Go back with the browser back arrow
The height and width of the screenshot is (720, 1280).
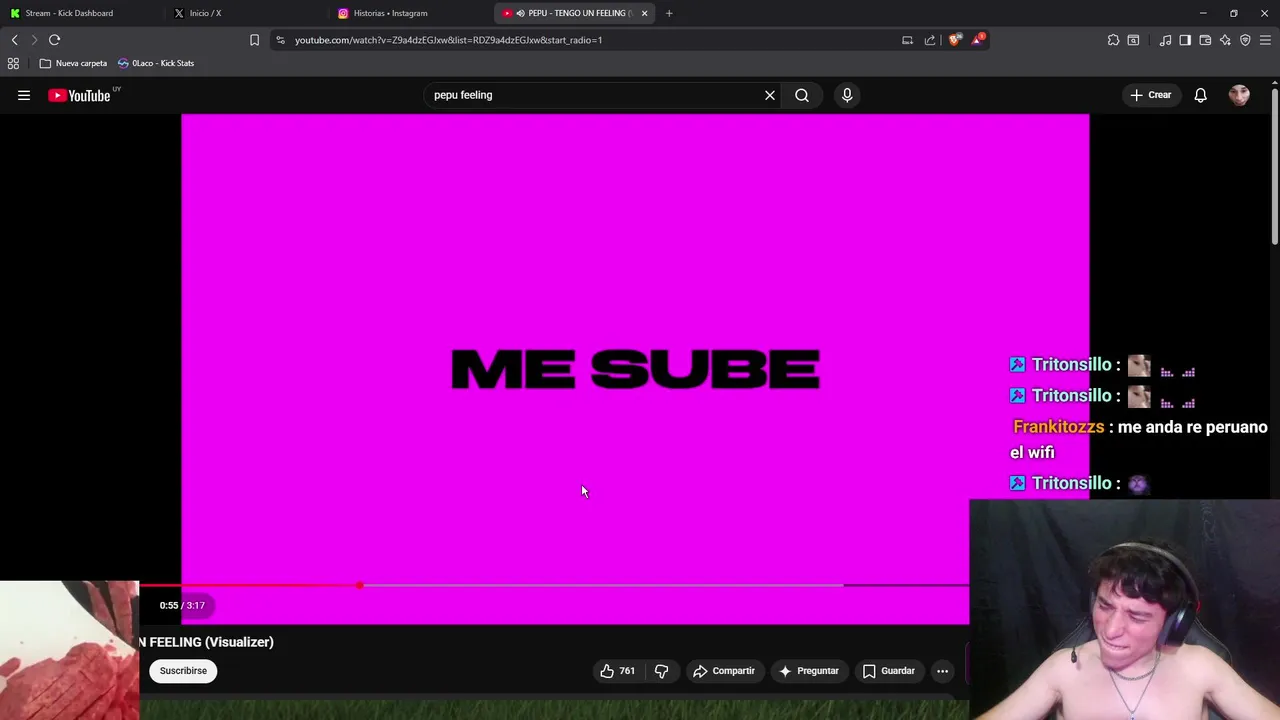pyautogui.click(x=14, y=40)
